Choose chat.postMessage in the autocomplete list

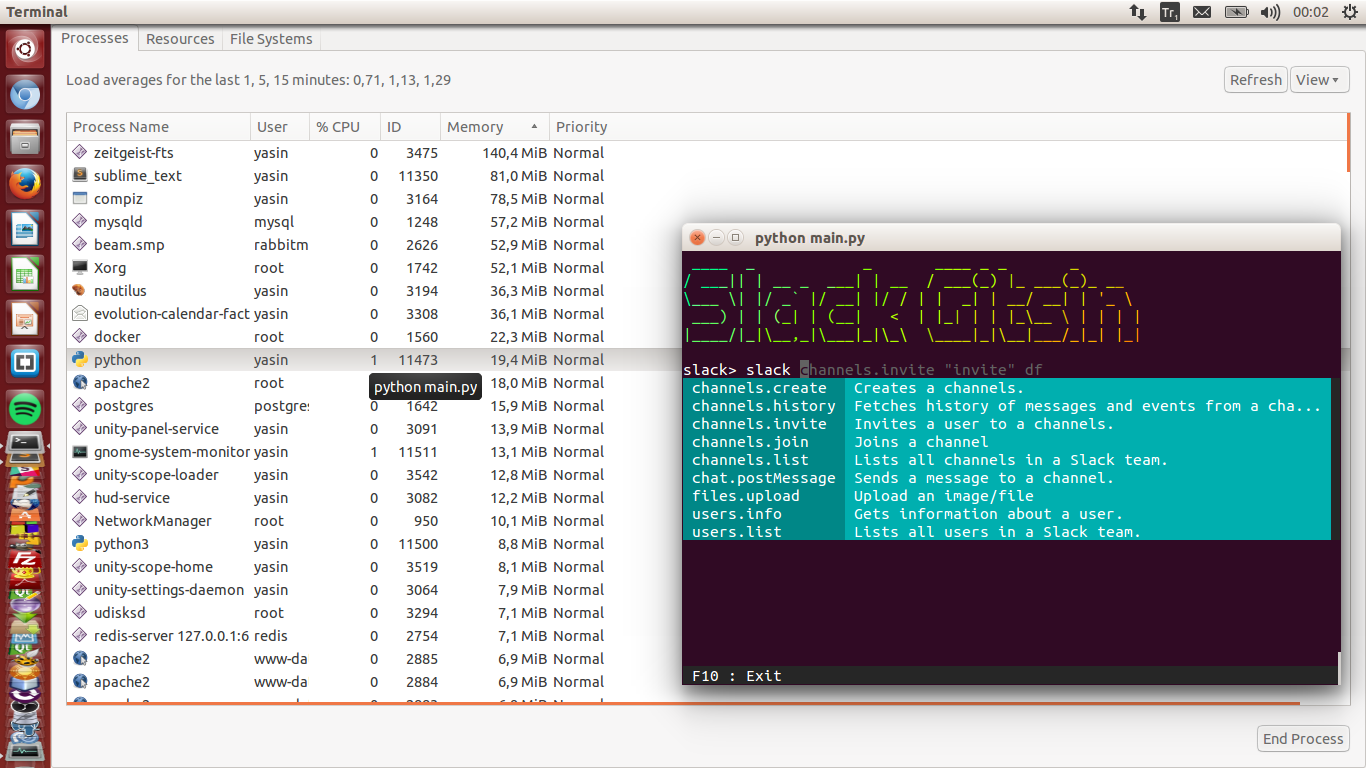1007,478
